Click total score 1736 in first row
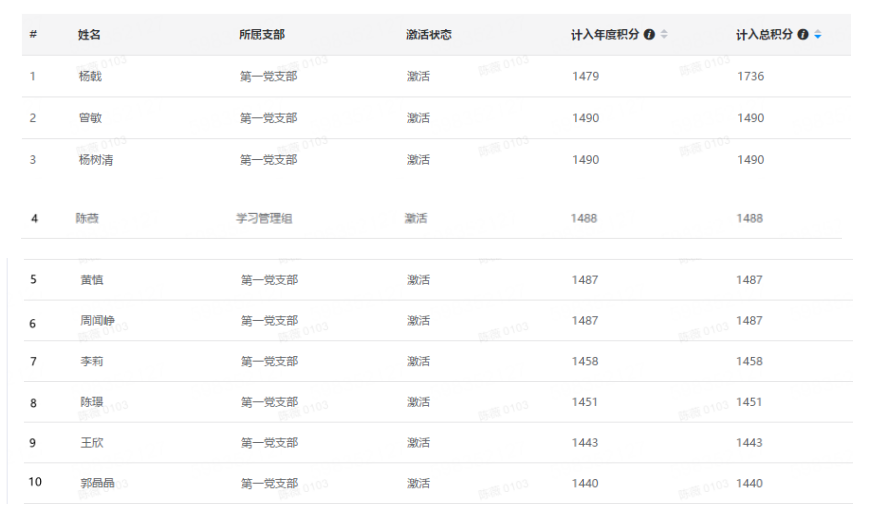The height and width of the screenshot is (515, 893). tap(750, 76)
